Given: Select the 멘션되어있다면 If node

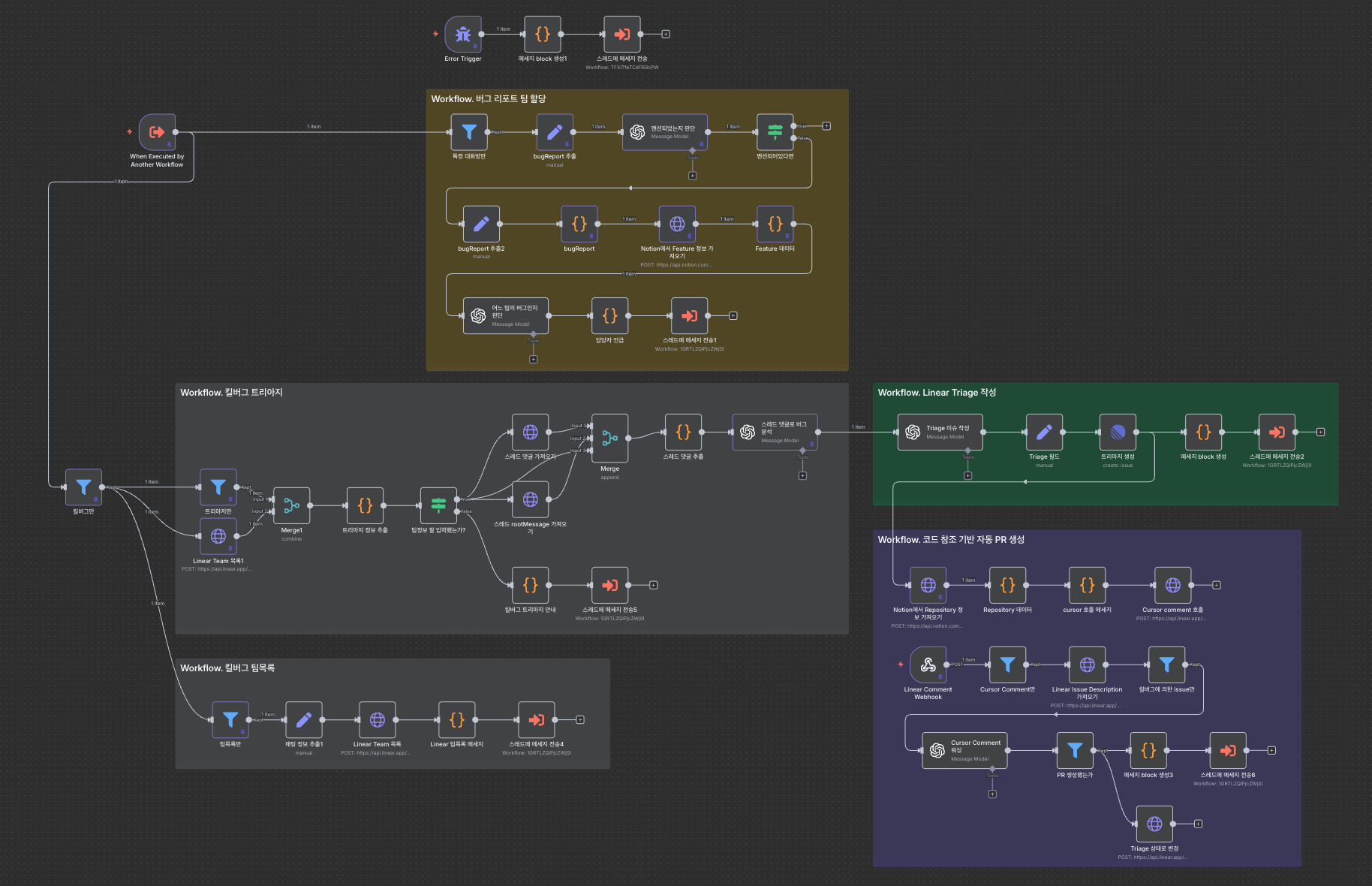Looking at the screenshot, I should [775, 132].
